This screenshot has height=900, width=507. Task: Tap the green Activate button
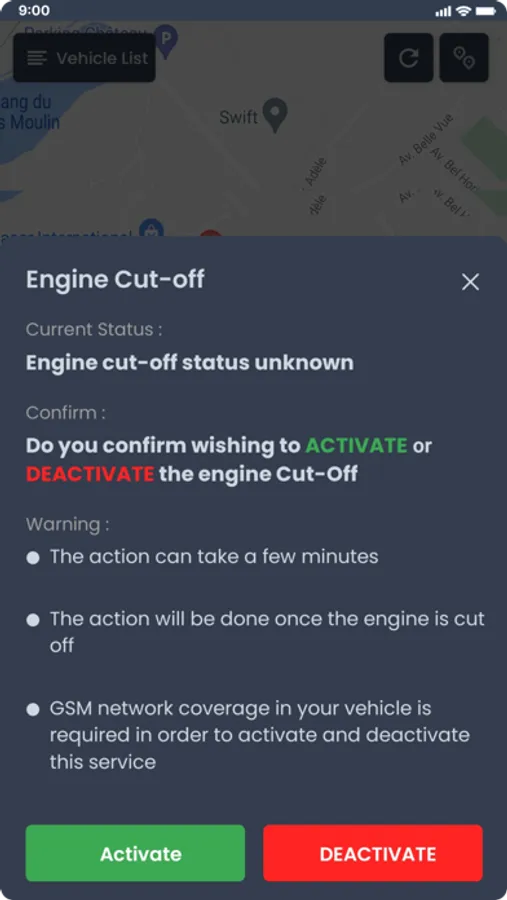[x=135, y=853]
